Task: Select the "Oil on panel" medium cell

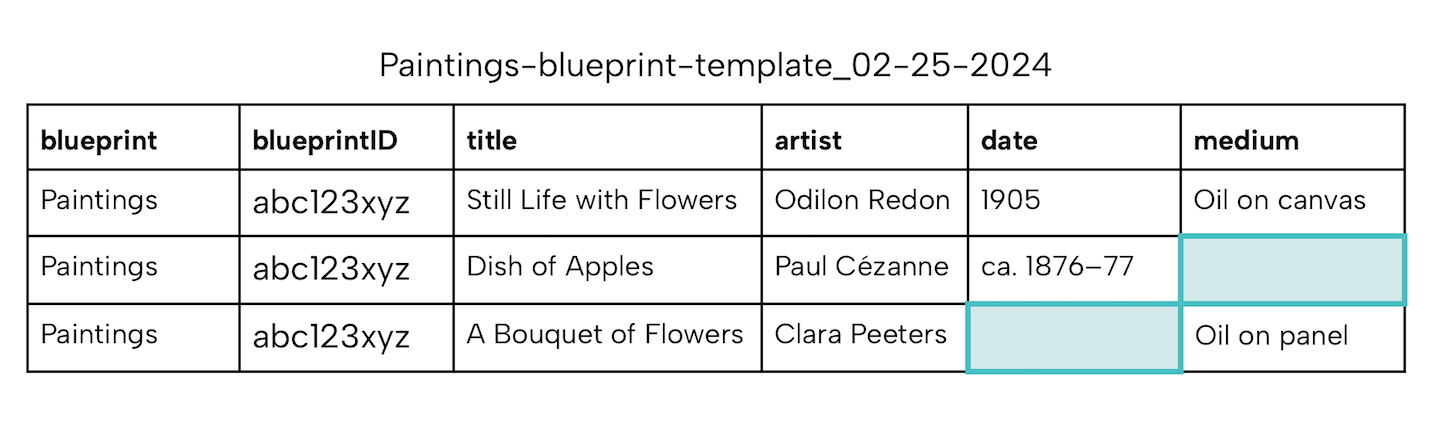Action: [x=1271, y=336]
